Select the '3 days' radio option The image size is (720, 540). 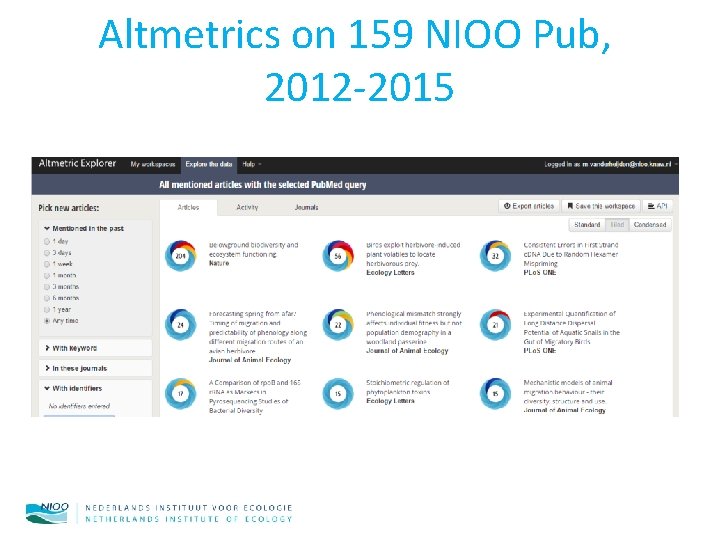point(46,253)
